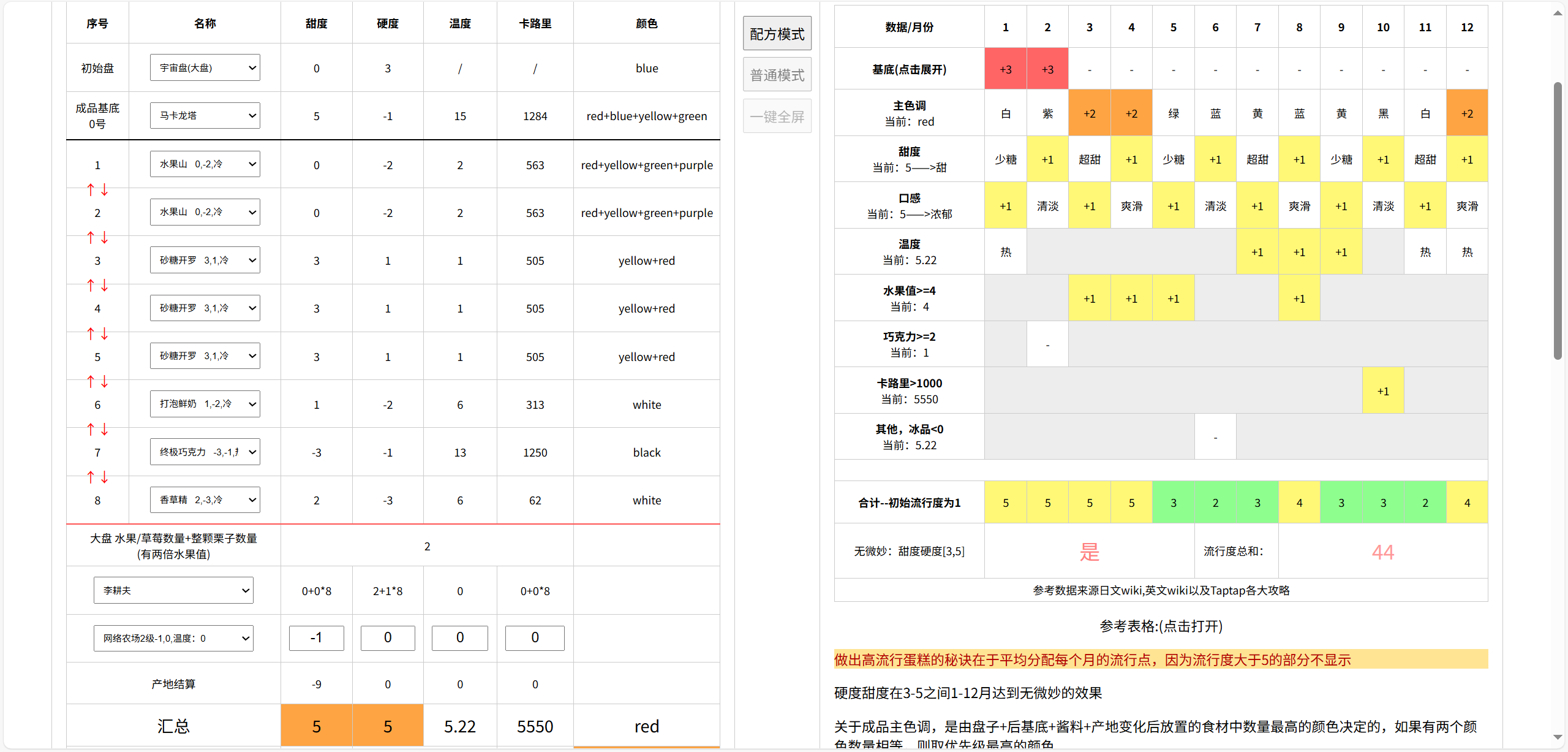Click the down arrow between rows 5 and 6

(x=105, y=381)
